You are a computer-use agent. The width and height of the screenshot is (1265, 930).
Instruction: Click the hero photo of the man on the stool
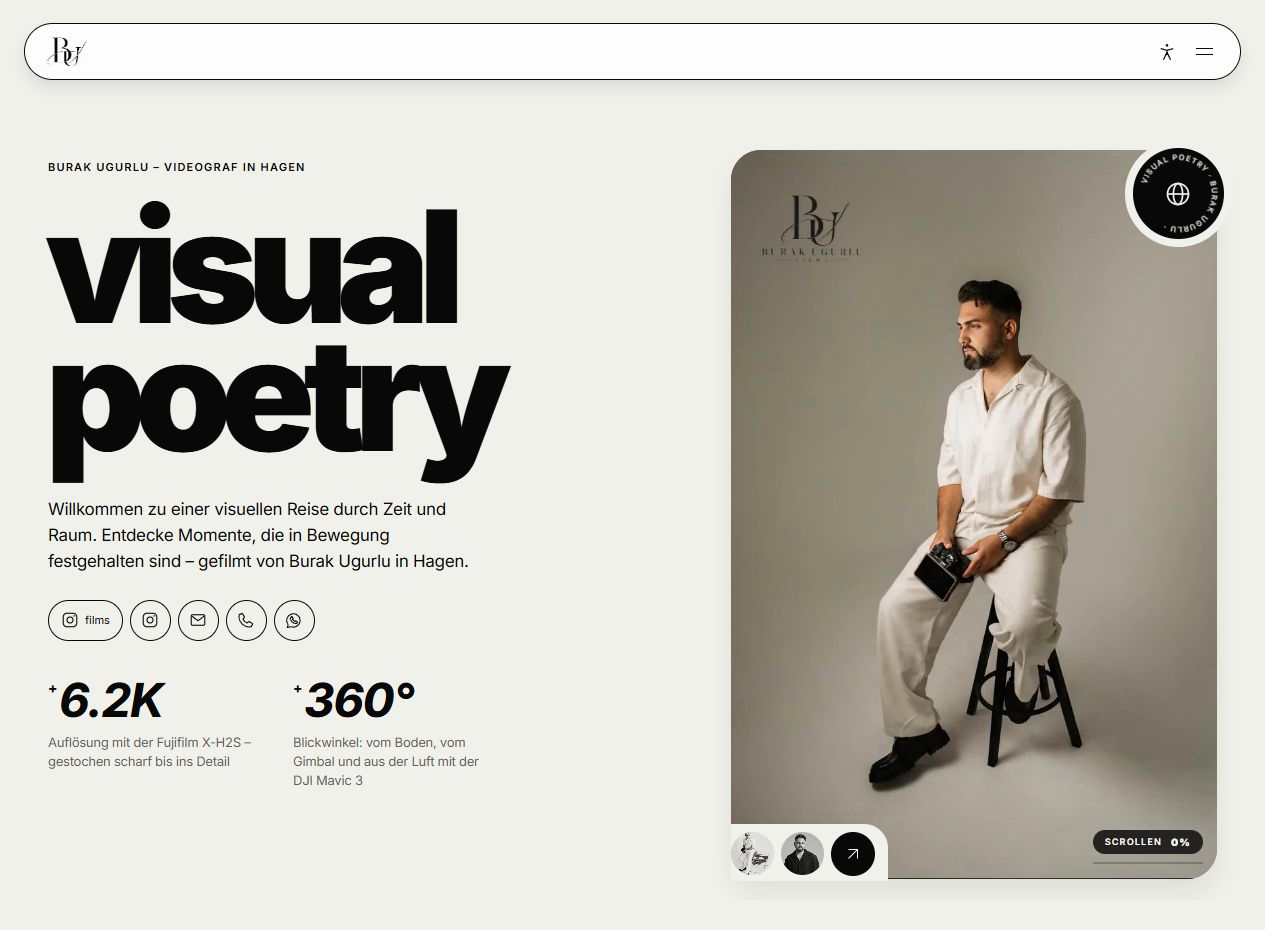[x=973, y=514]
